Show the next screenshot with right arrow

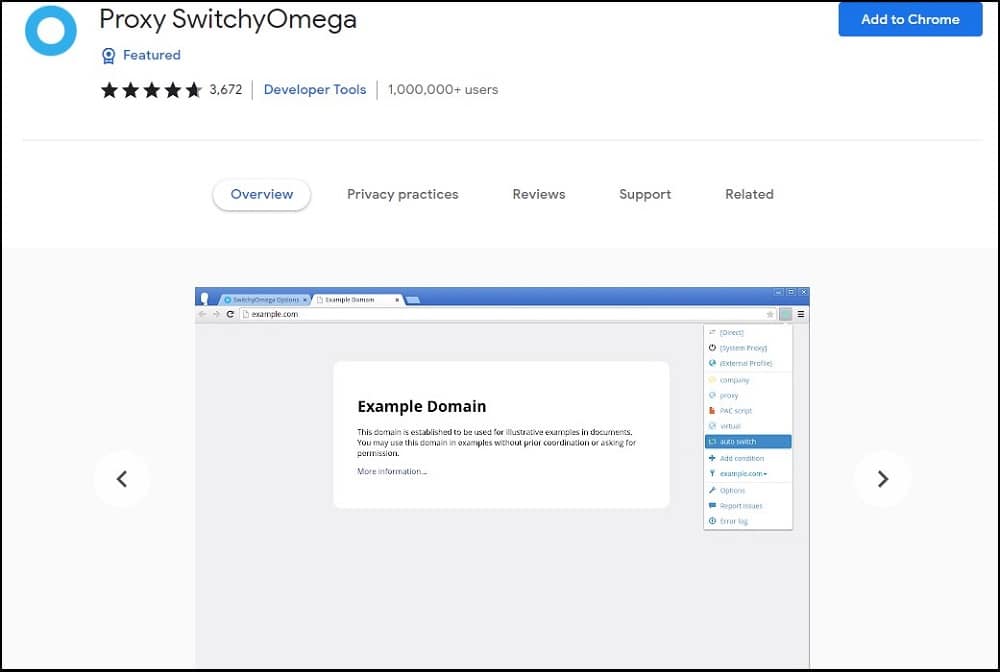pos(883,479)
